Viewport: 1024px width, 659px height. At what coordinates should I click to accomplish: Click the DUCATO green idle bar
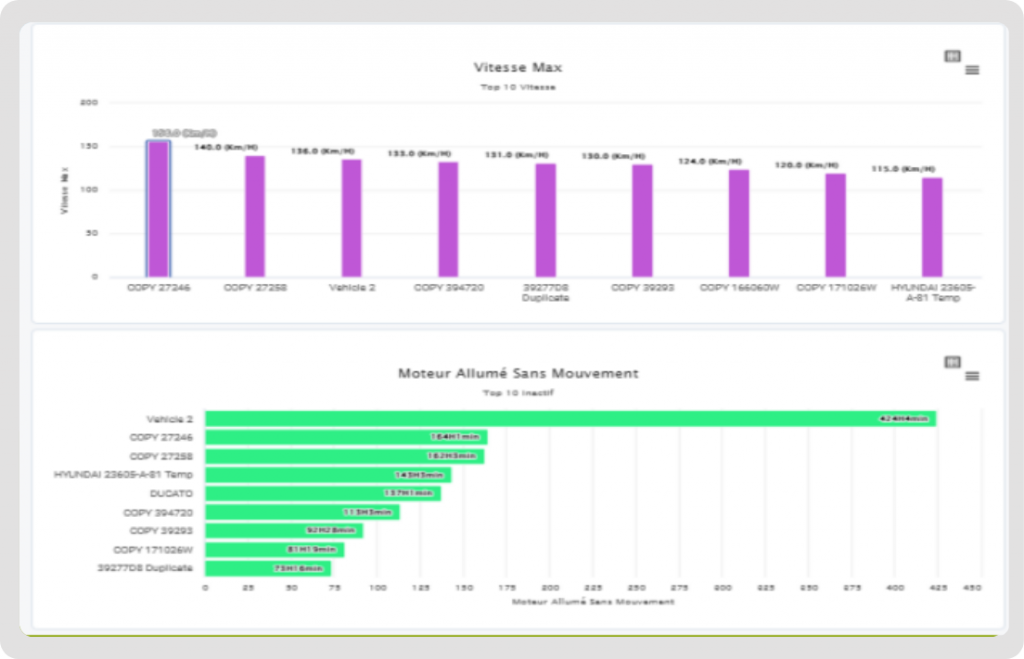[322, 493]
